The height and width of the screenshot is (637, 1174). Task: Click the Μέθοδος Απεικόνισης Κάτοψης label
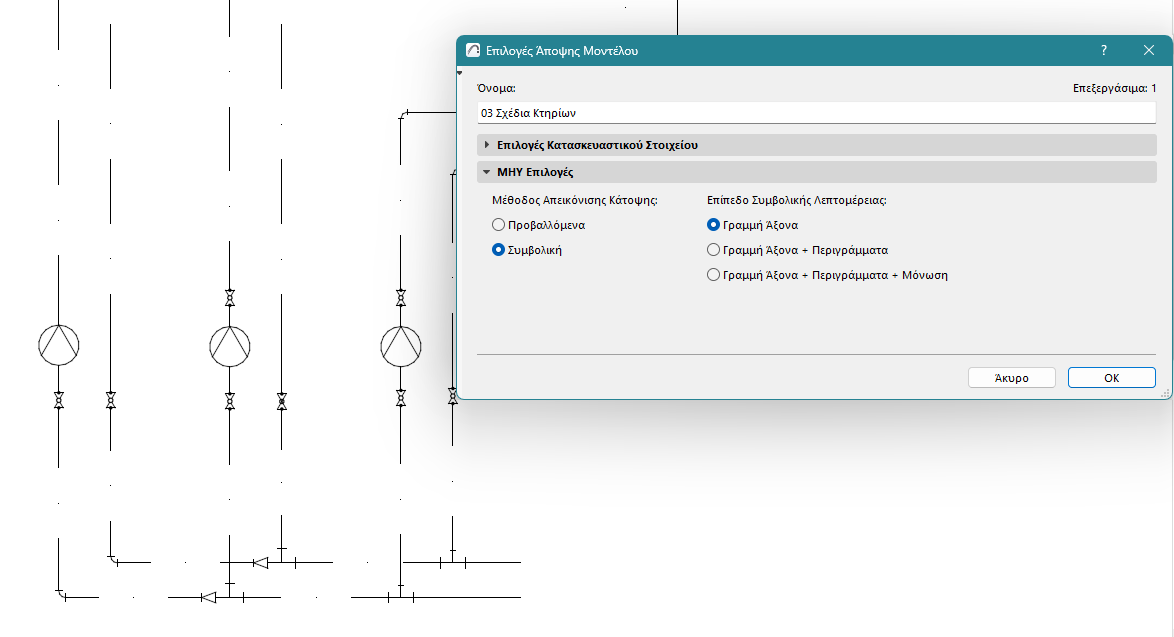pyautogui.click(x=574, y=201)
